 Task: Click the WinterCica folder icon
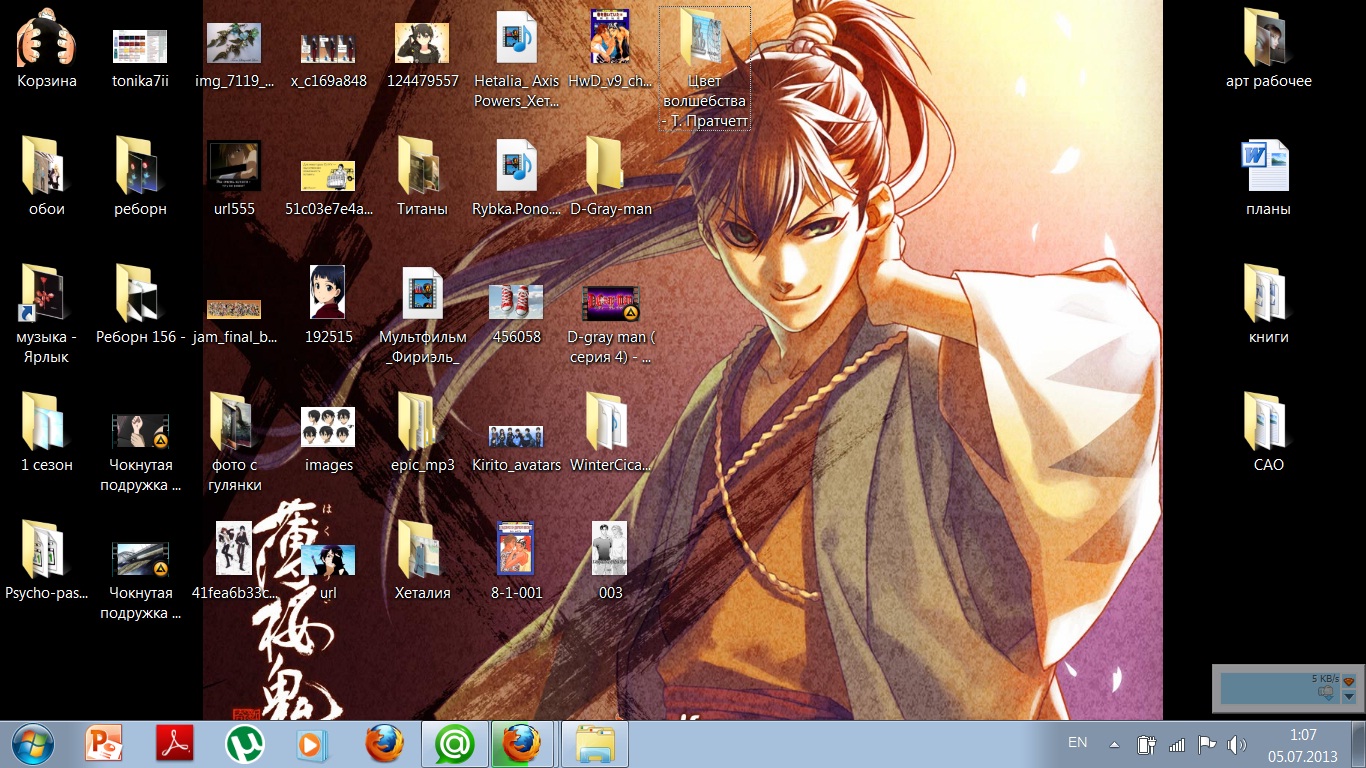(610, 434)
